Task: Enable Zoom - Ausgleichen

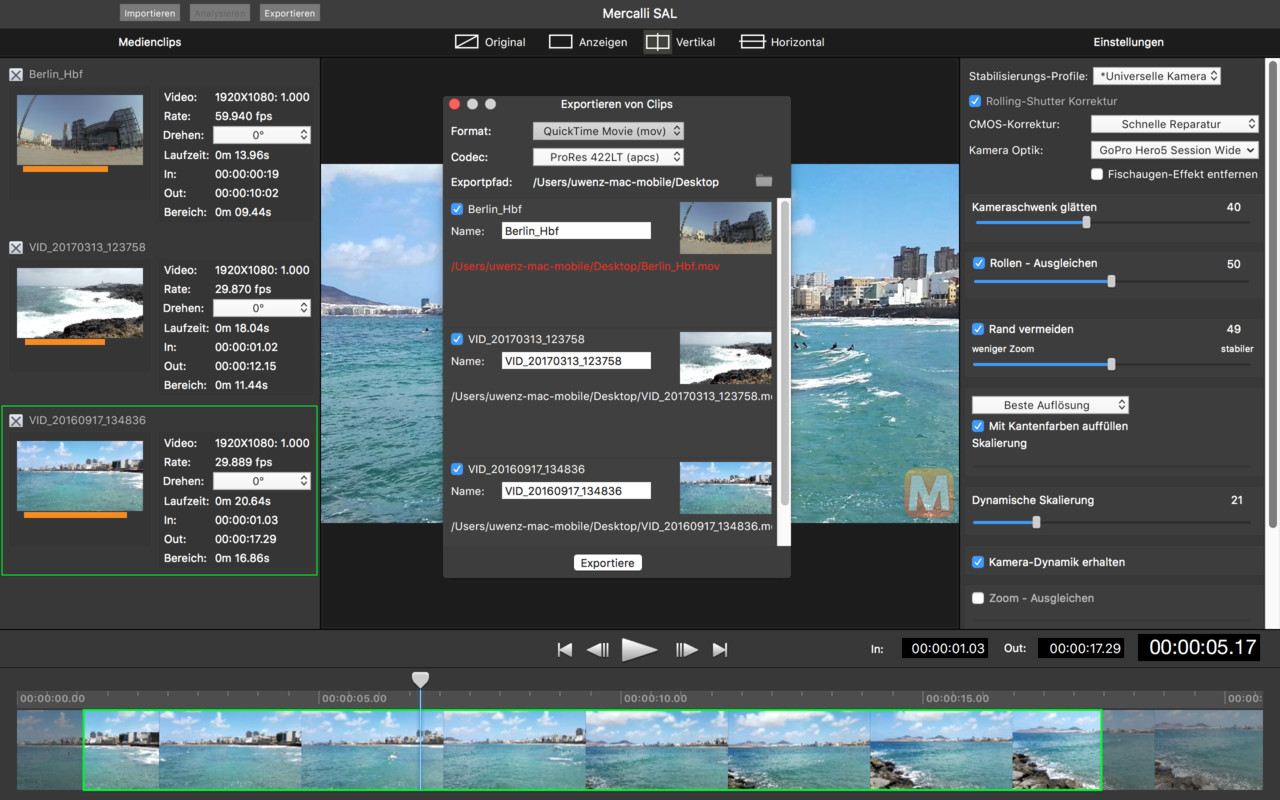Action: 979,598
